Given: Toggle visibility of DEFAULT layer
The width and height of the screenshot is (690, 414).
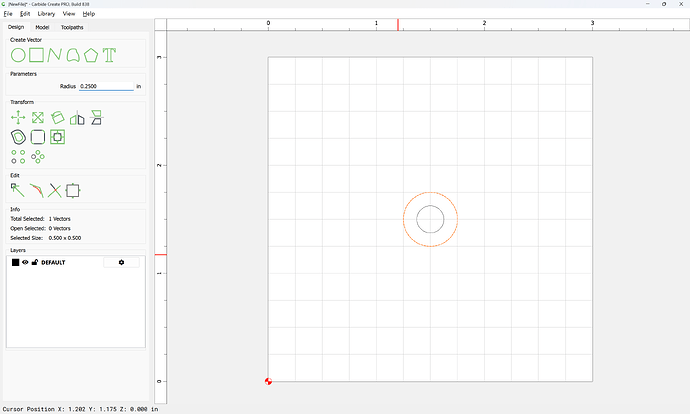Looking at the screenshot, I should (x=25, y=262).
